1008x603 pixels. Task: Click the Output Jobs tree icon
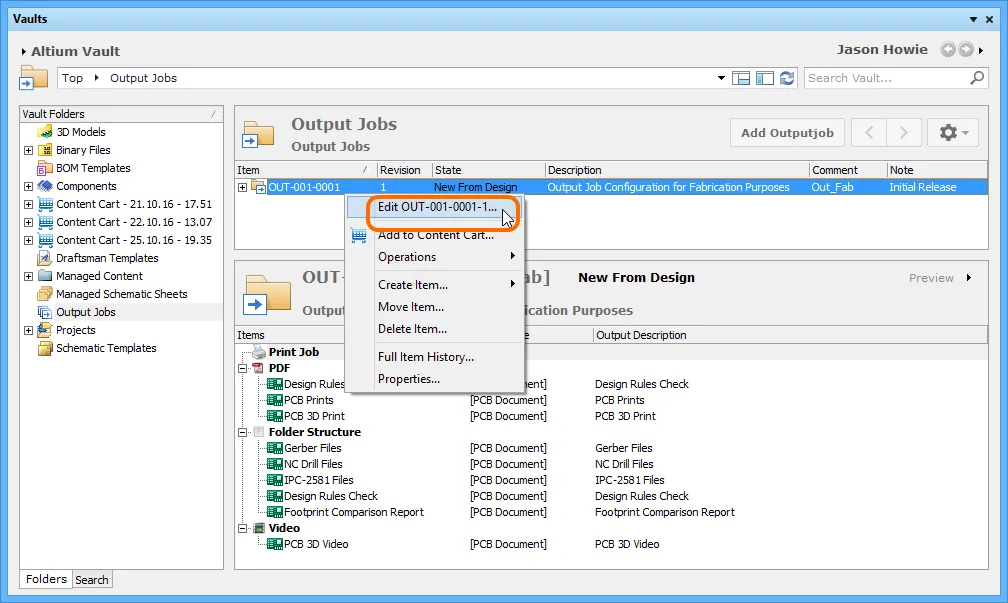tap(44, 312)
